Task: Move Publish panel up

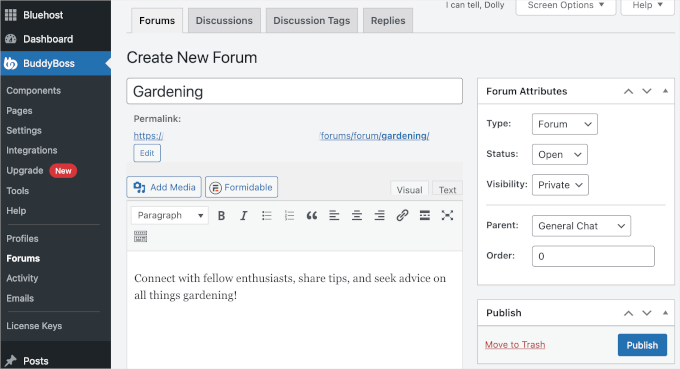Action: coord(628,313)
